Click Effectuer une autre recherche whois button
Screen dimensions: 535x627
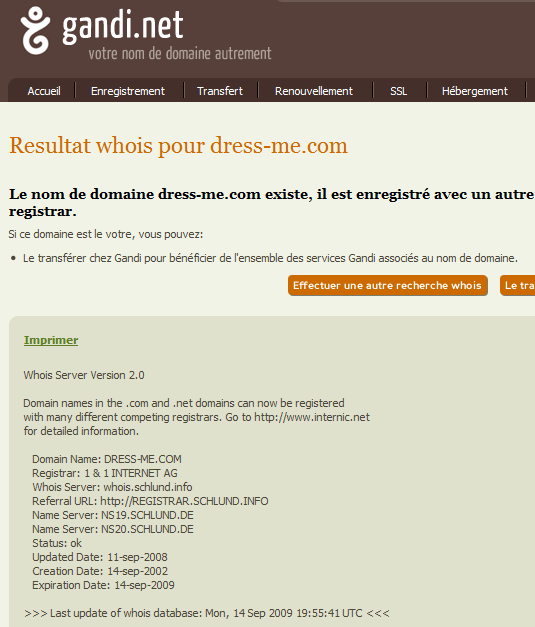[x=387, y=286]
